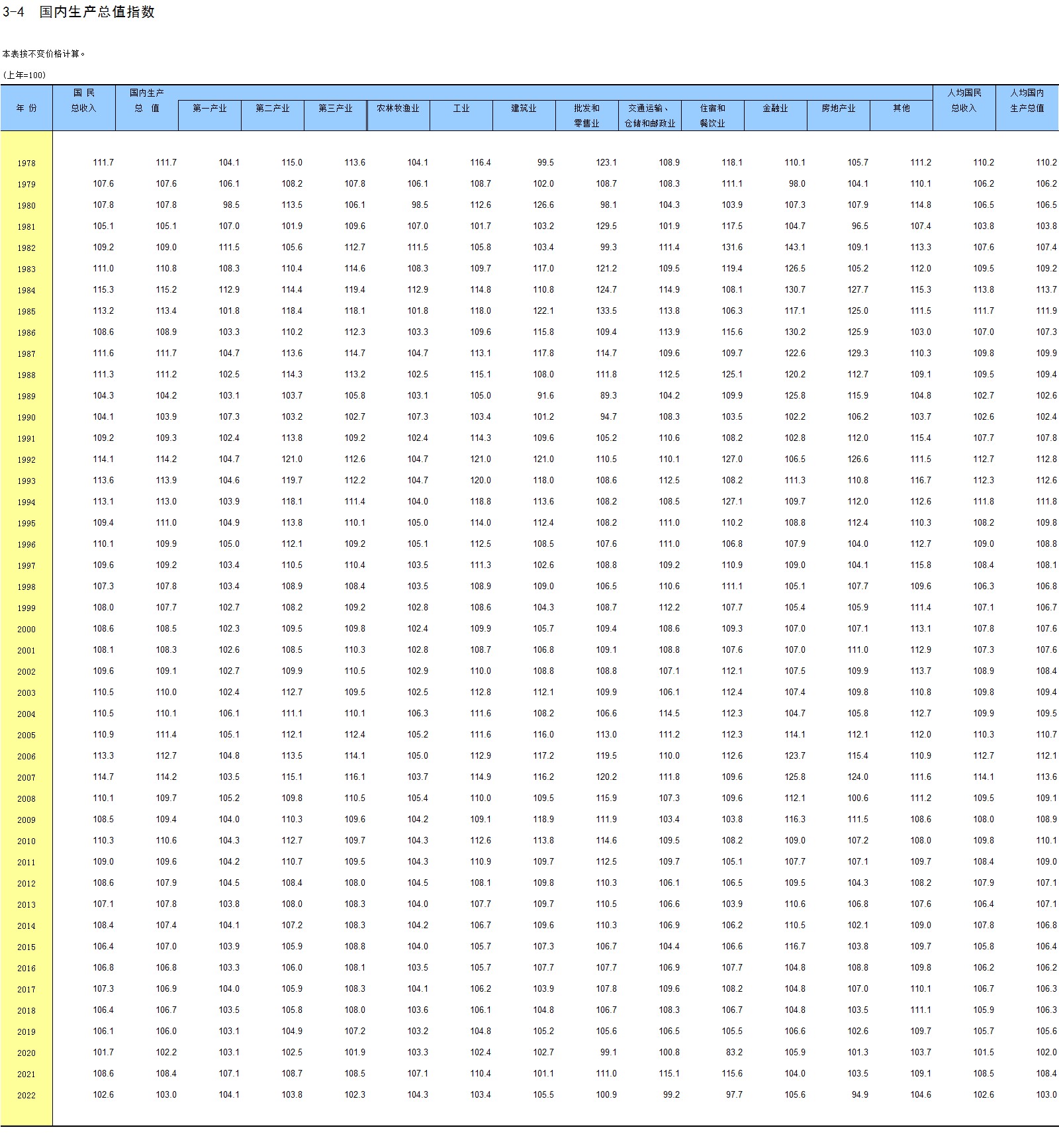The image size is (1059, 1148).
Task: Click 99.2 in the 2022 交通运输 cell
Action: point(671,1095)
